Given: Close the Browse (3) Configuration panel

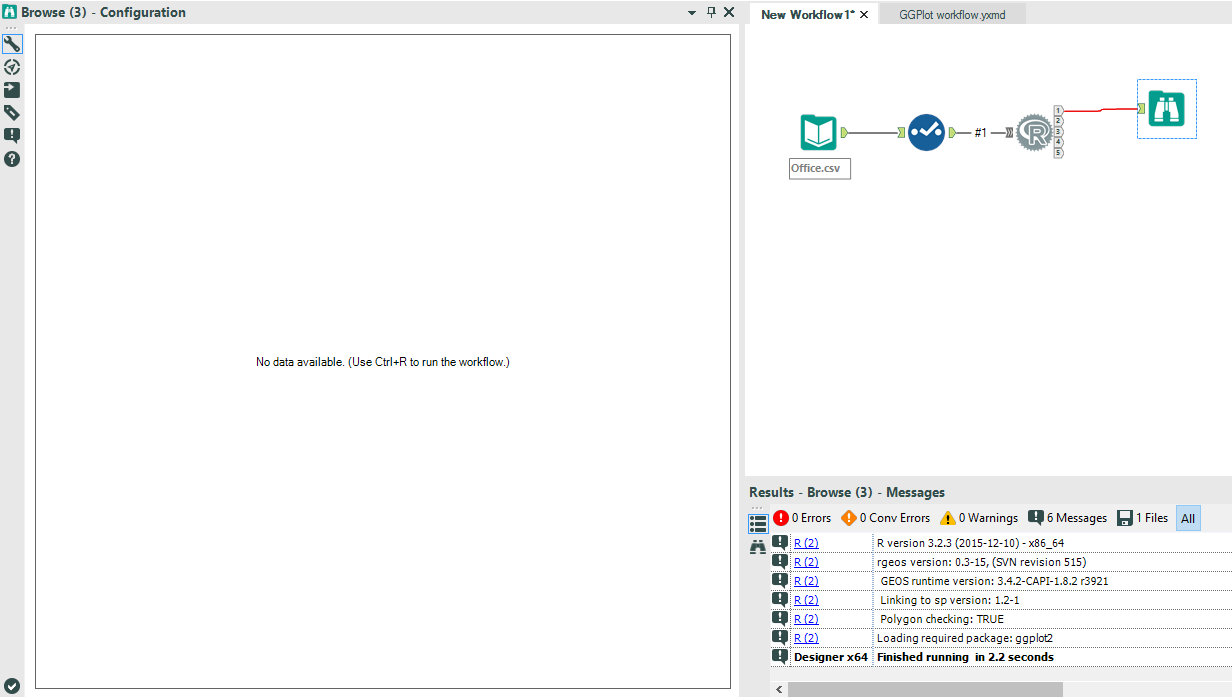Looking at the screenshot, I should 729,12.
